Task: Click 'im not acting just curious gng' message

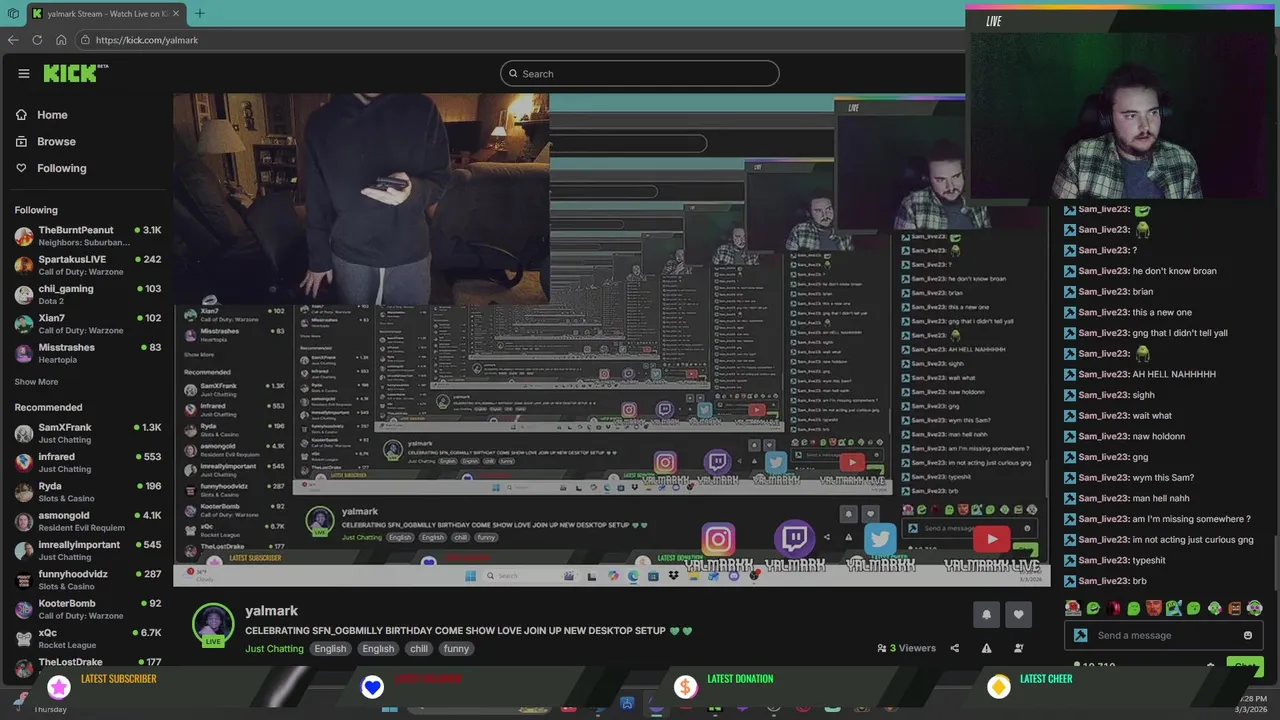Action: [x=1193, y=540]
